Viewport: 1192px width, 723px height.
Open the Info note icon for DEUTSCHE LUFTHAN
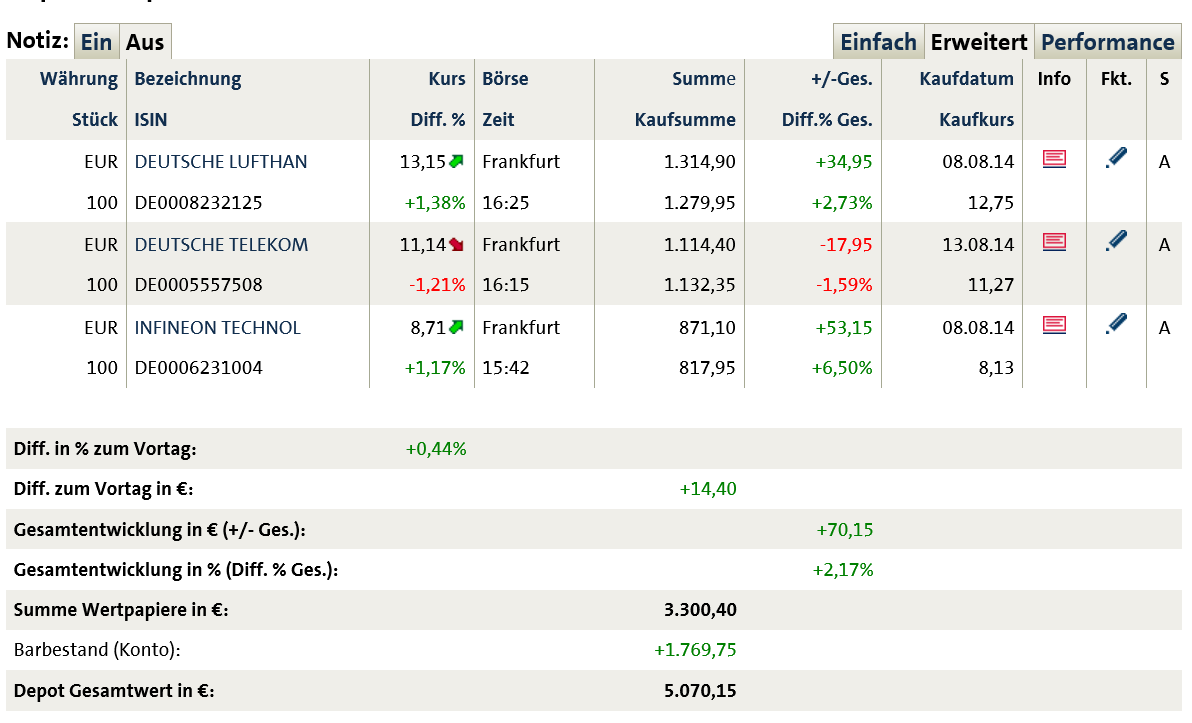(1054, 160)
